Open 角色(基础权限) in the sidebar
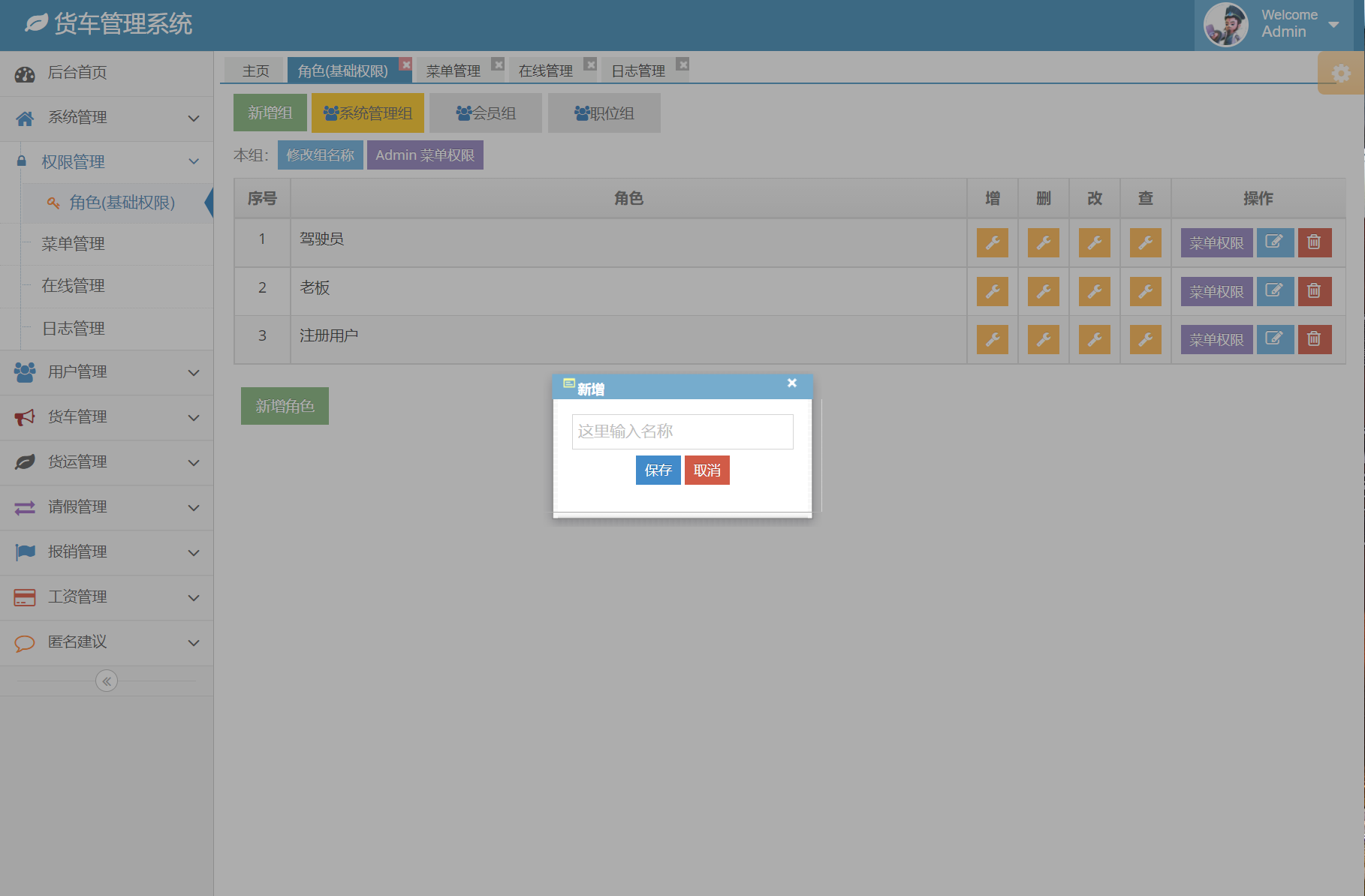The width and height of the screenshot is (1365, 896). pos(118,203)
